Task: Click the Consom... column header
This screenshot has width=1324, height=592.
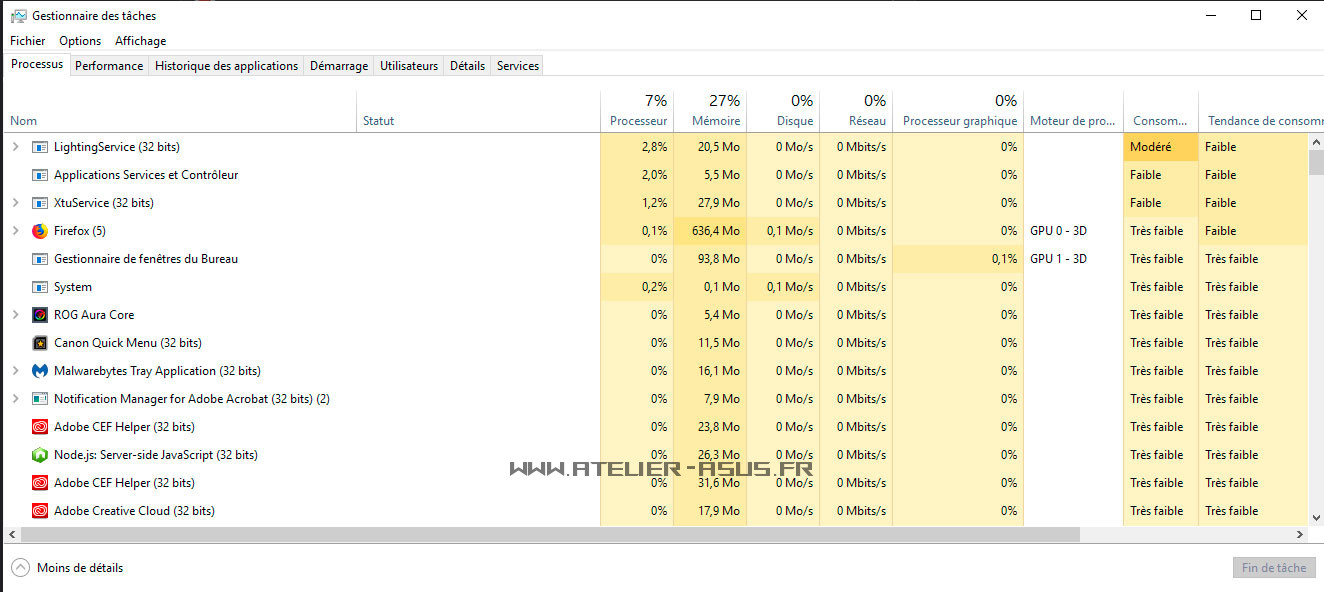Action: tap(1161, 111)
